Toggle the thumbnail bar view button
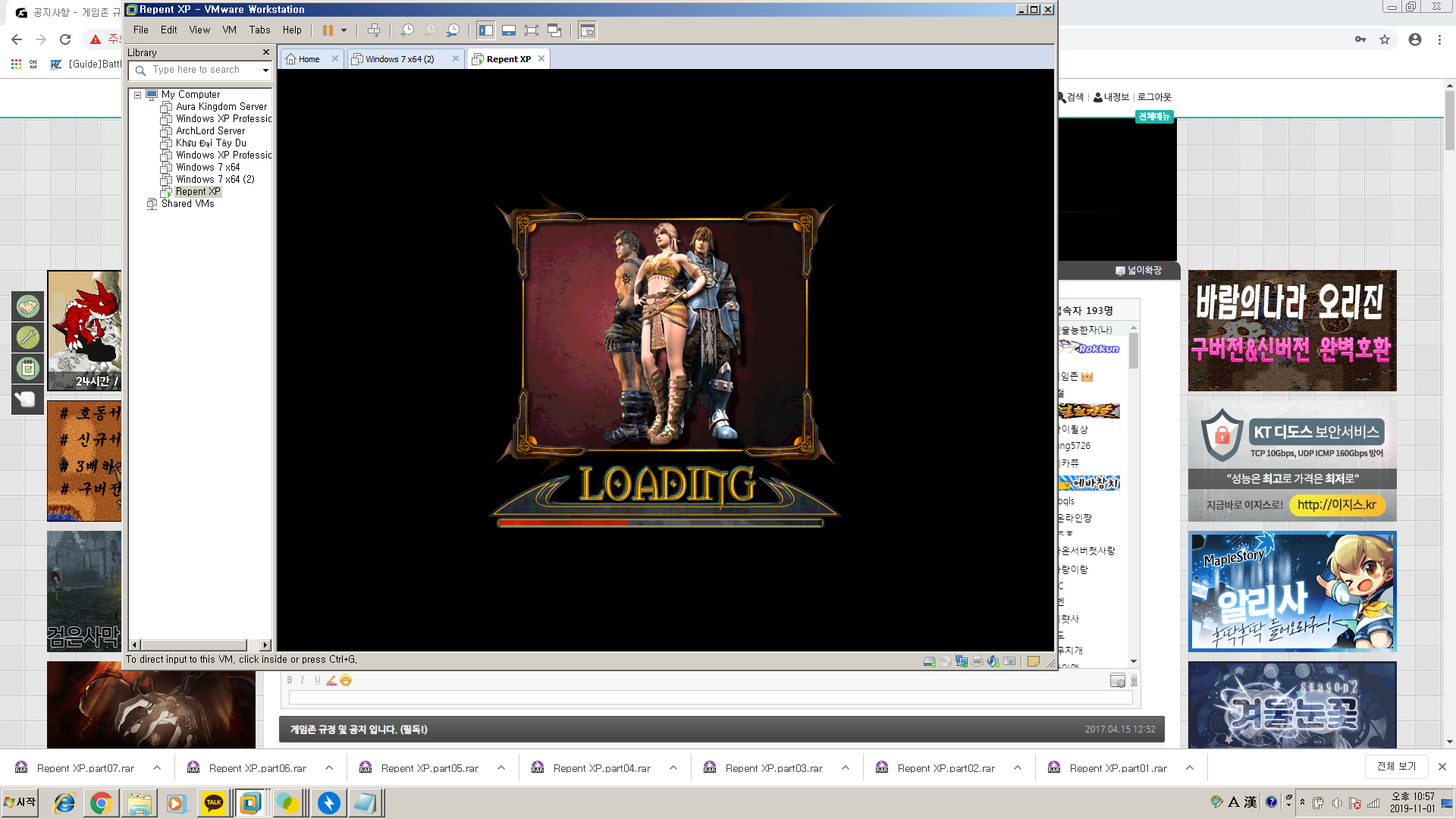 (509, 30)
